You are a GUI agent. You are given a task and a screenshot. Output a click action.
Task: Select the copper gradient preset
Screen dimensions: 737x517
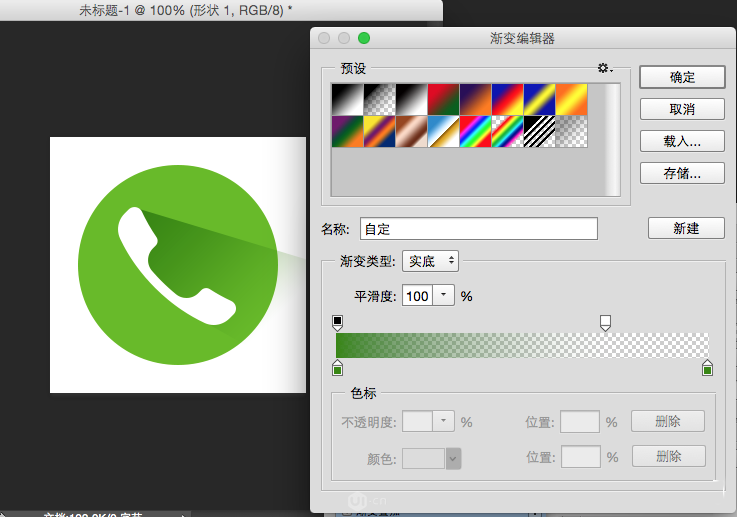tap(411, 132)
